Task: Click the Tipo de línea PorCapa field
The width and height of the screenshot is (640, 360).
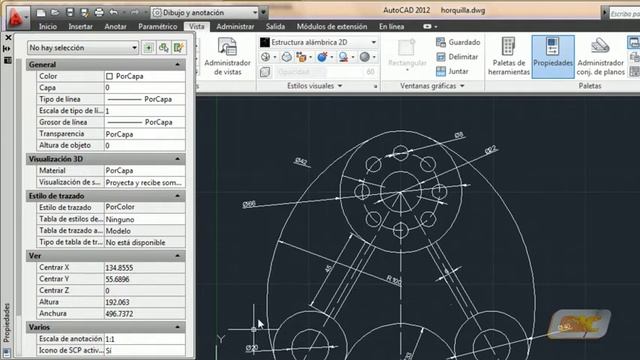Action: tap(144, 99)
